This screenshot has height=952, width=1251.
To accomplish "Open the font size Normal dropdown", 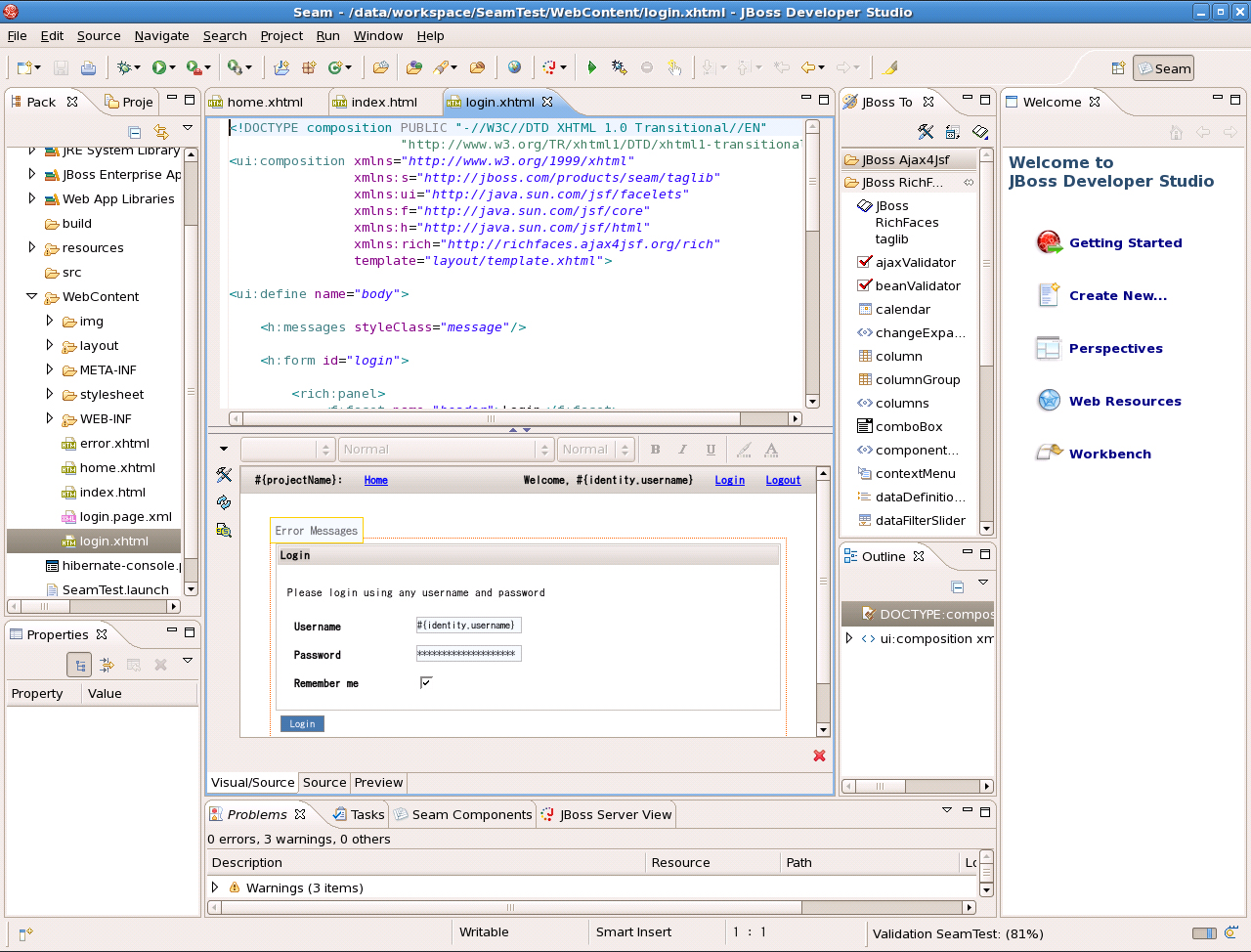I will (596, 450).
